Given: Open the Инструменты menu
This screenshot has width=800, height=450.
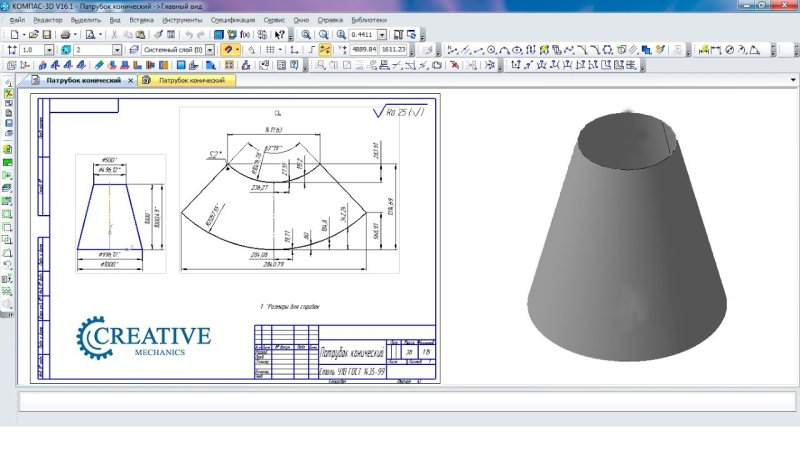Looking at the screenshot, I should click(181, 19).
